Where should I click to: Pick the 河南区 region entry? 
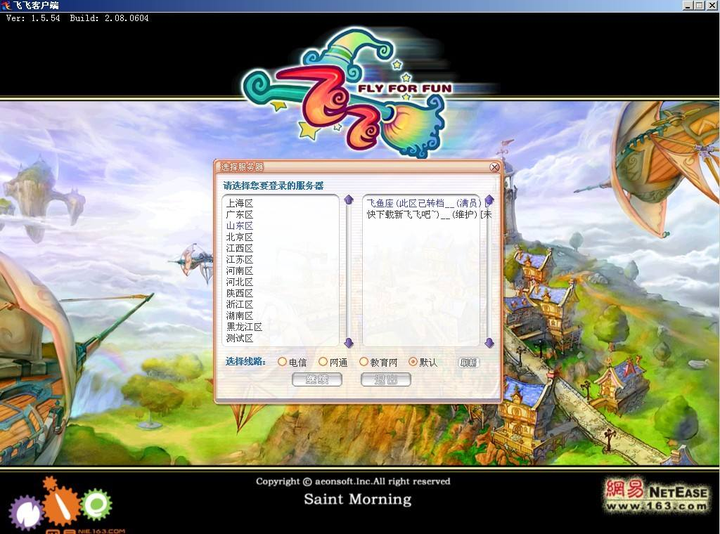tap(239, 271)
